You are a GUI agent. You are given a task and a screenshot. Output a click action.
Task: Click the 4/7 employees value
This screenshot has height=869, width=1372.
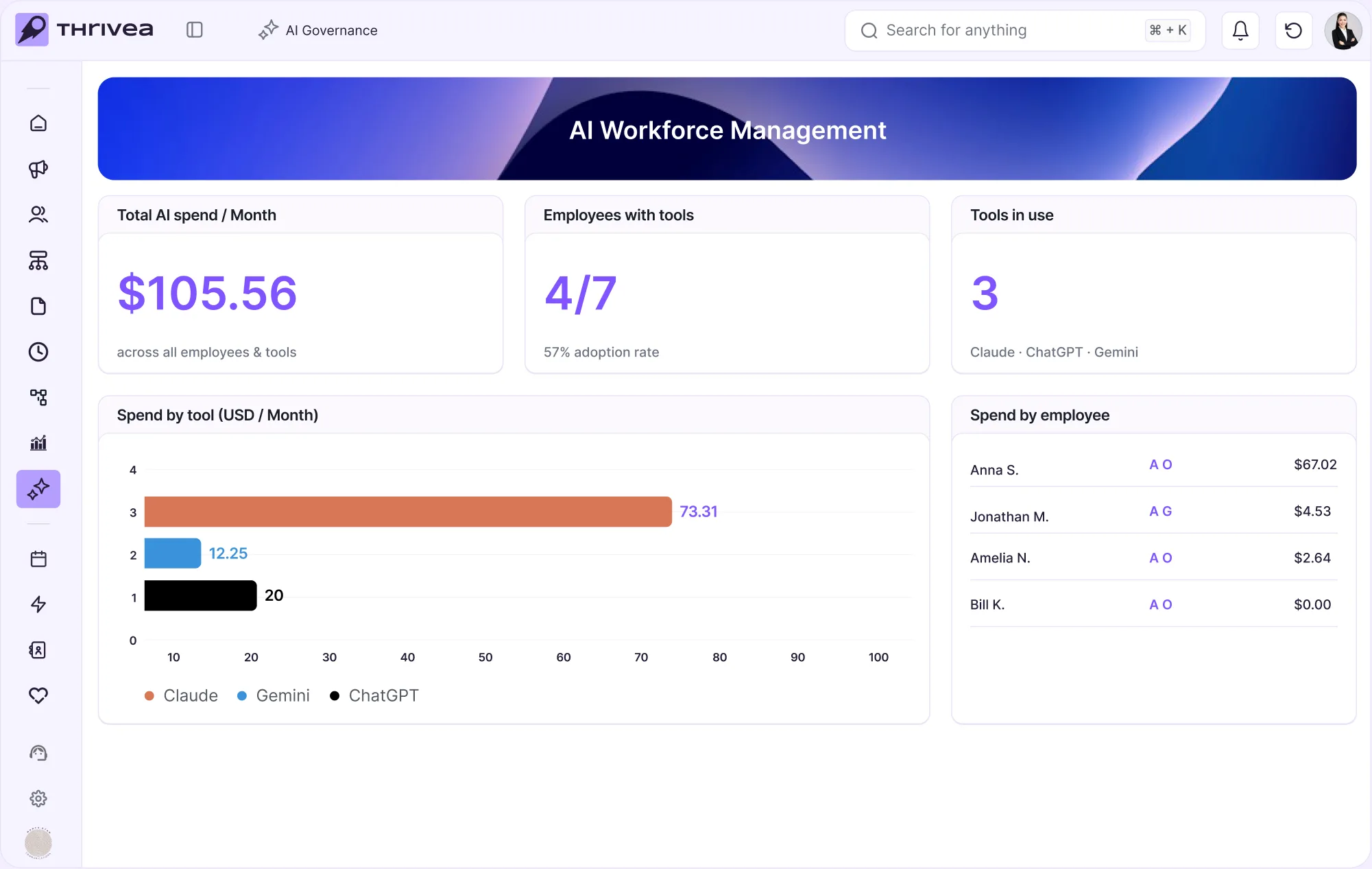point(580,293)
